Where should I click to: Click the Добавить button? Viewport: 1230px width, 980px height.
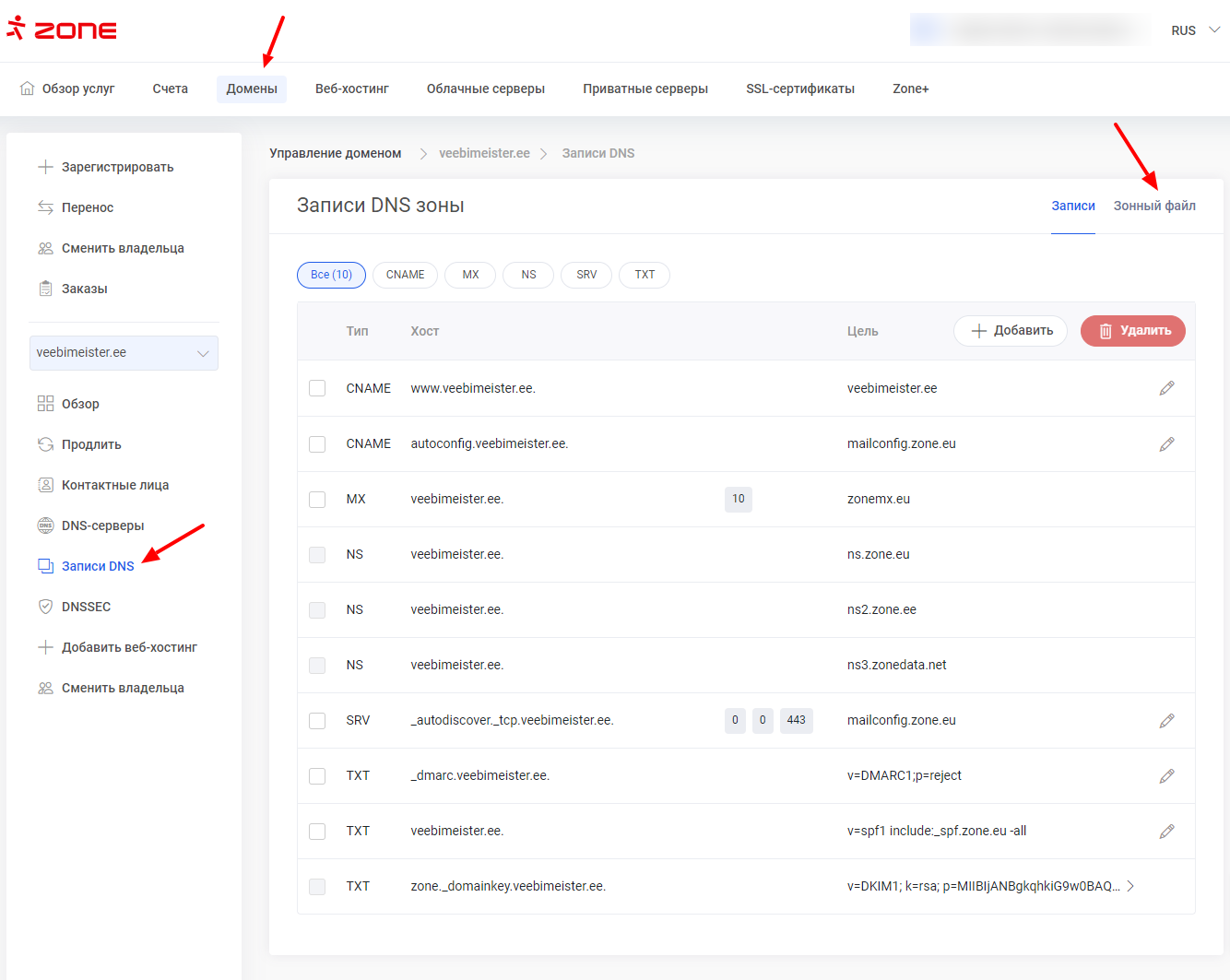(1010, 331)
